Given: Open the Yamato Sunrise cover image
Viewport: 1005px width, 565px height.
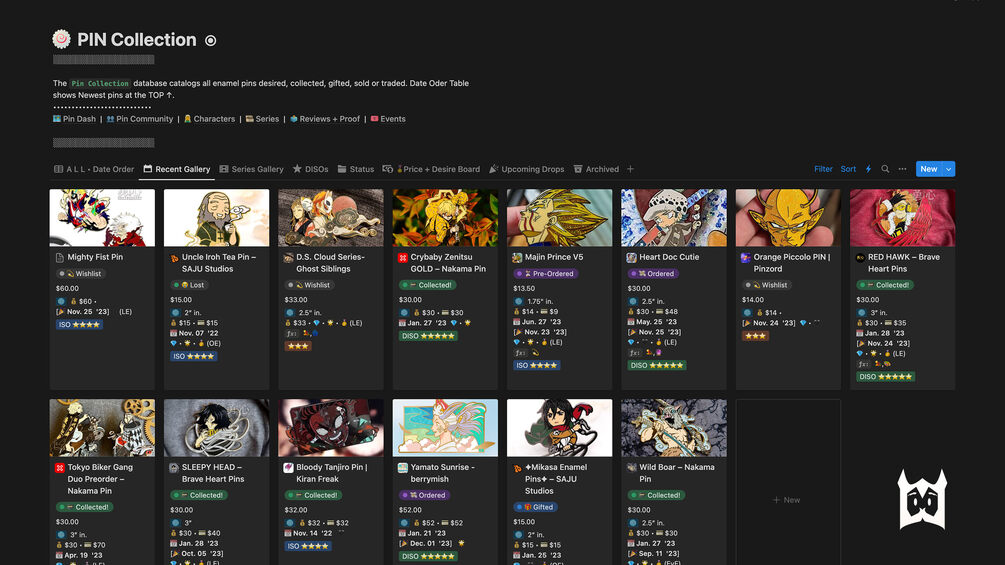Looking at the screenshot, I should (445, 428).
